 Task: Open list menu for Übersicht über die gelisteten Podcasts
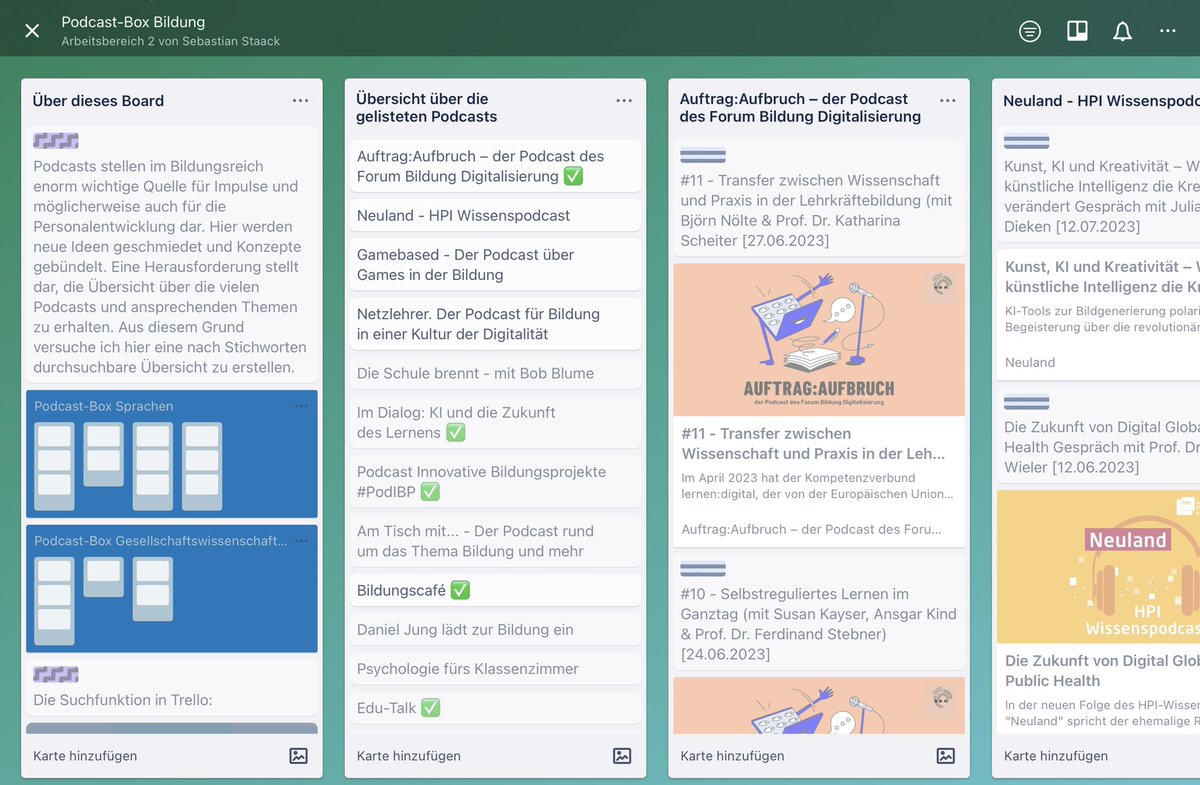(x=624, y=101)
